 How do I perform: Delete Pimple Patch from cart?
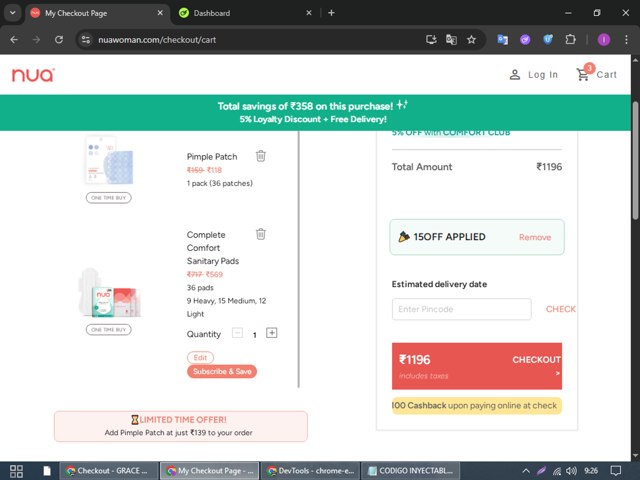click(260, 156)
